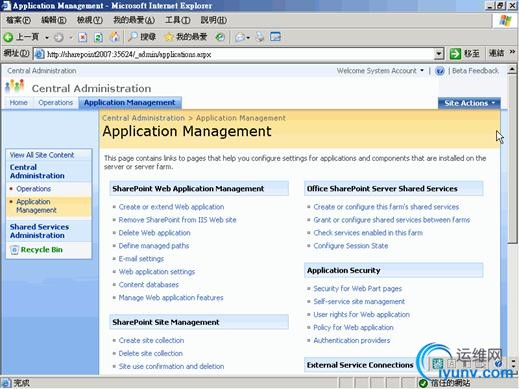Click Remove SharePoint from IIS Web site
Image resolution: width=519 pixels, height=389 pixels.
point(177,220)
